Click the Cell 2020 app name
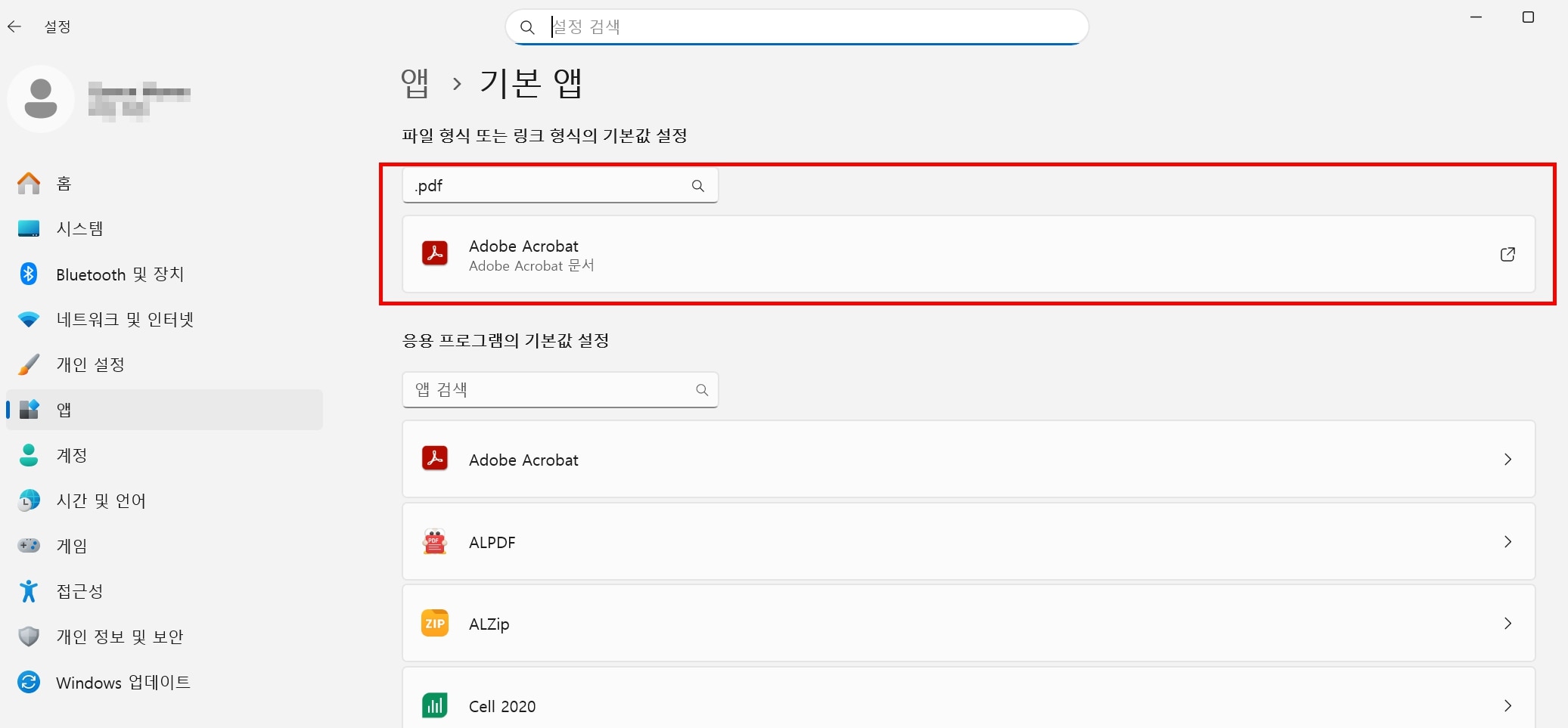1568x728 pixels. point(502,706)
